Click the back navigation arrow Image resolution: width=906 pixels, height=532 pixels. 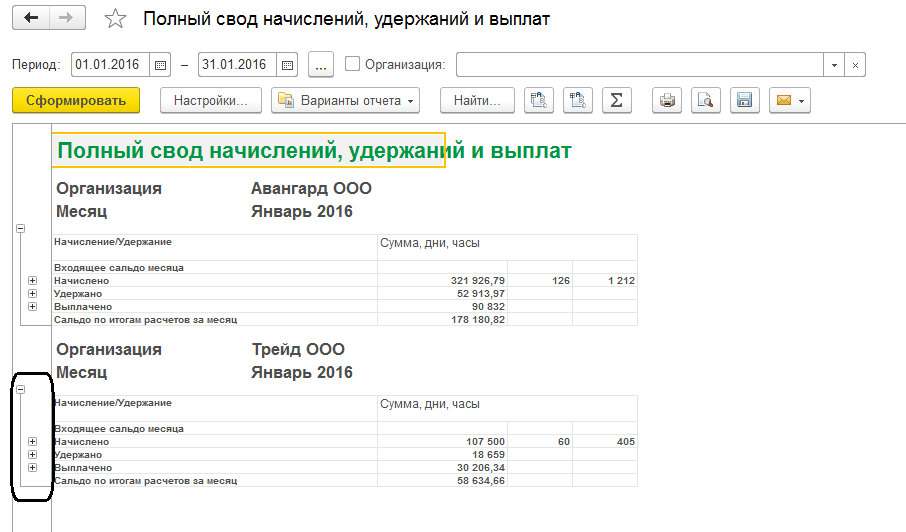(x=30, y=18)
